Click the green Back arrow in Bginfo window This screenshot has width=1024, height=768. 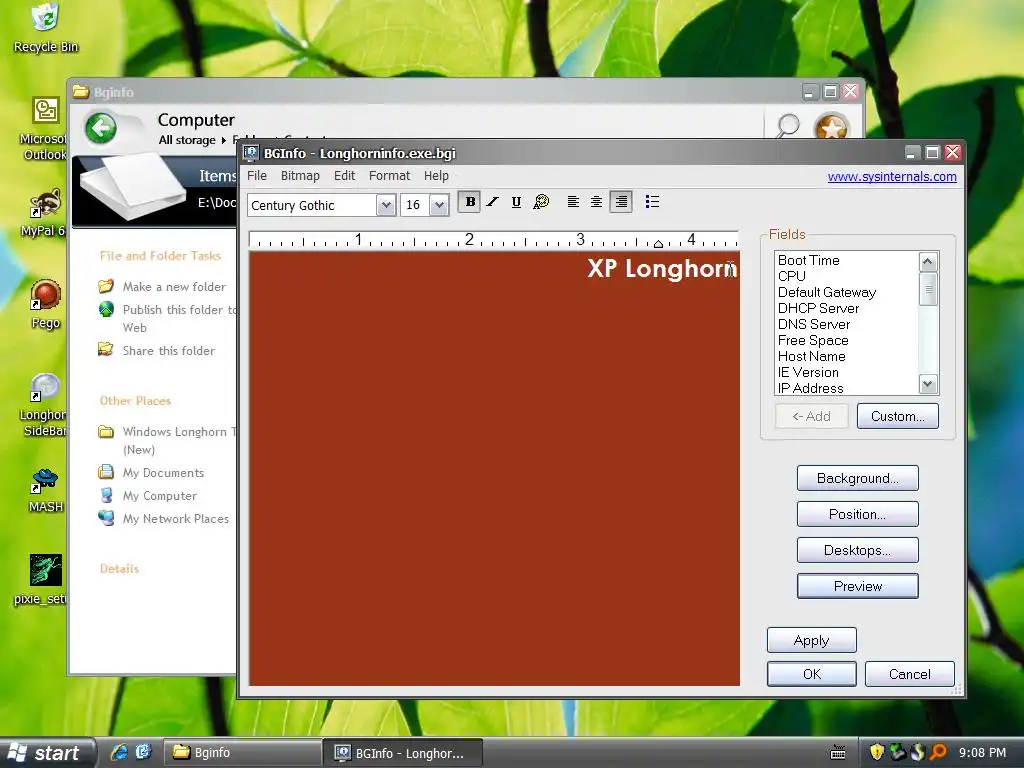101,127
